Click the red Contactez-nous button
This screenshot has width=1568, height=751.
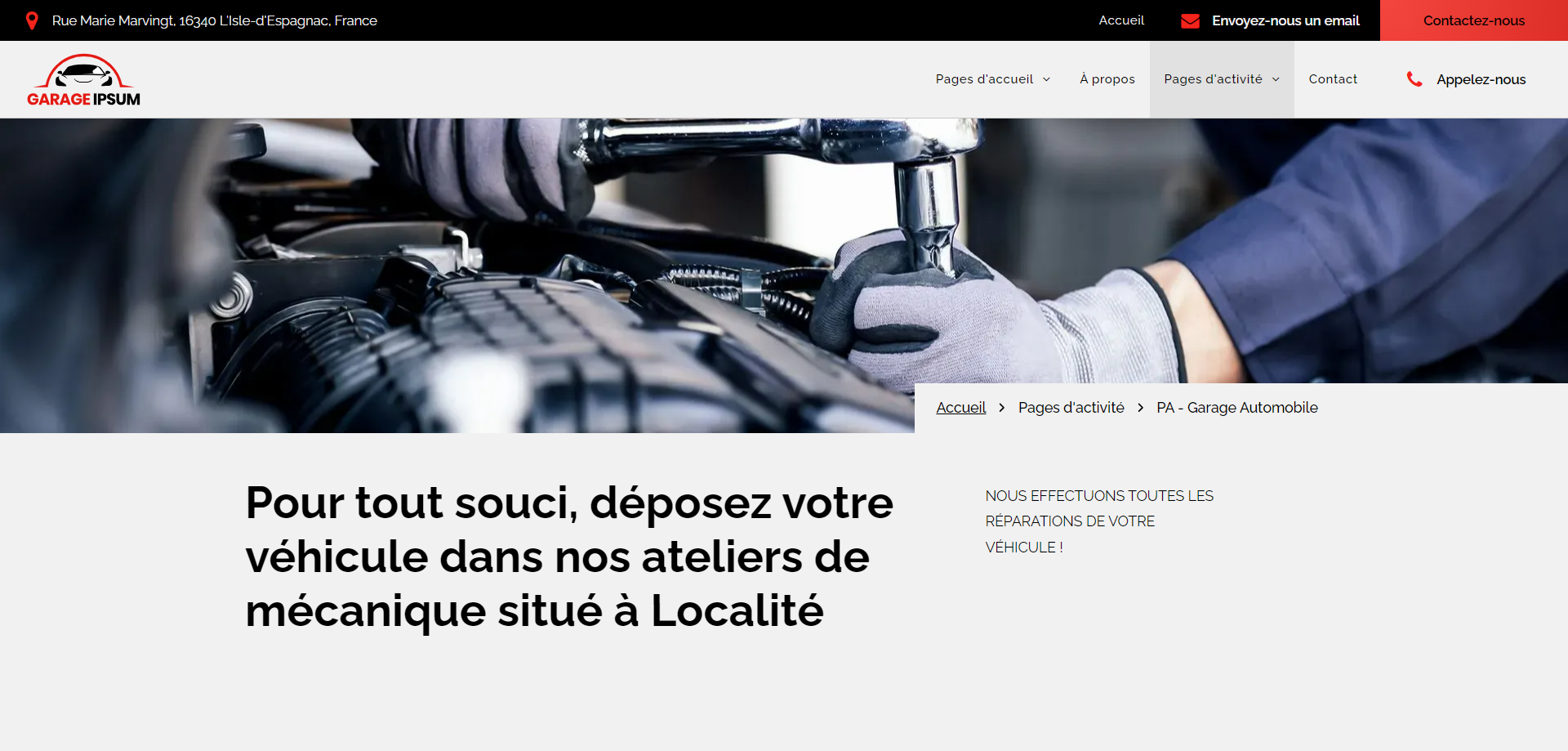[x=1473, y=20]
